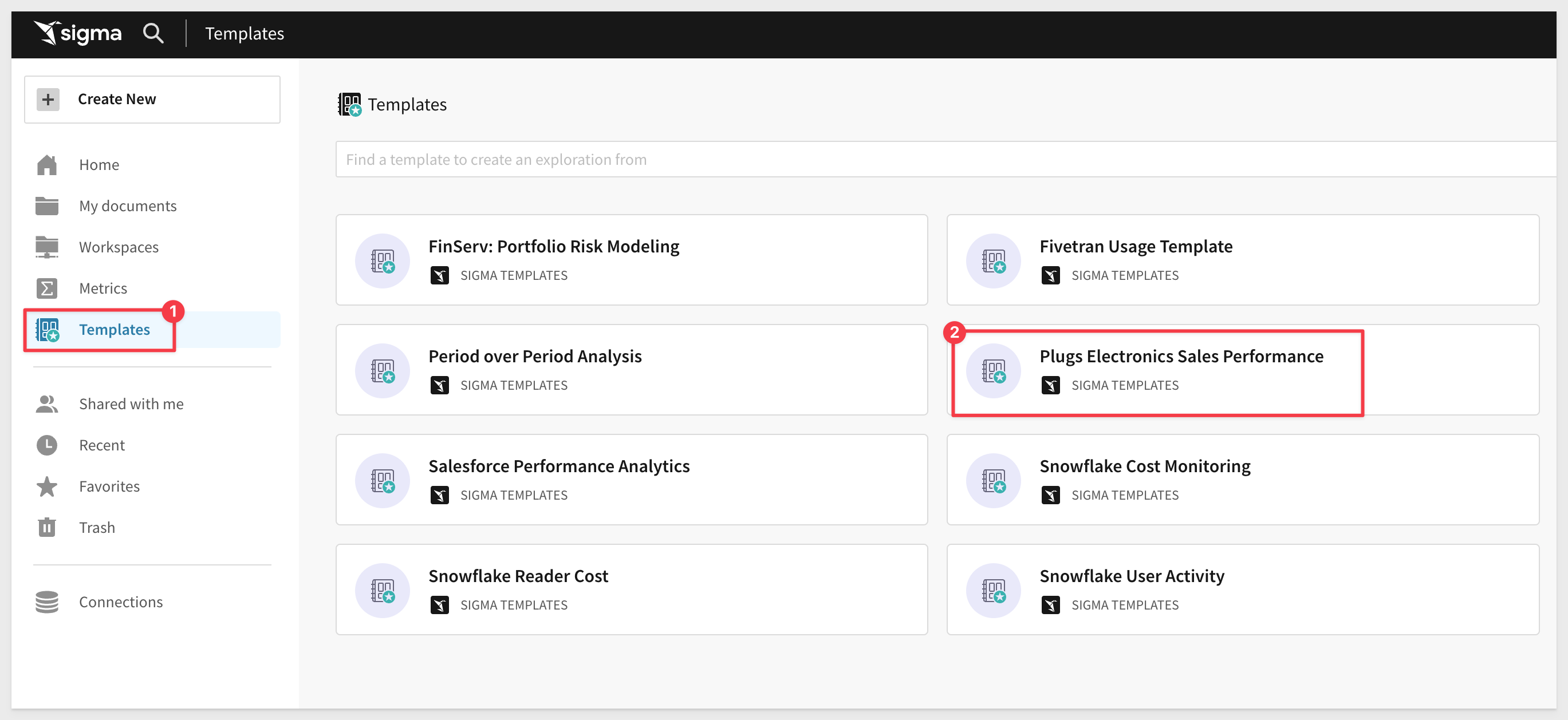Click Sigma badge under Fivetran Usage Template
Viewport: 1568px width, 720px height.
click(1051, 275)
